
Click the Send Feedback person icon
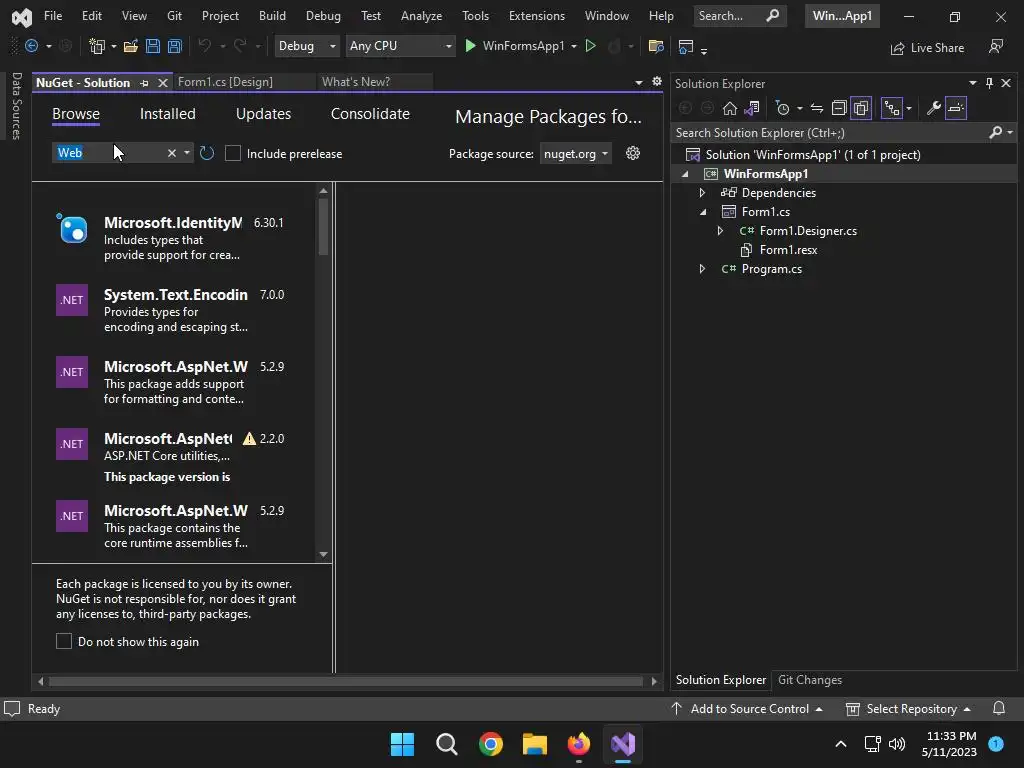(996, 46)
